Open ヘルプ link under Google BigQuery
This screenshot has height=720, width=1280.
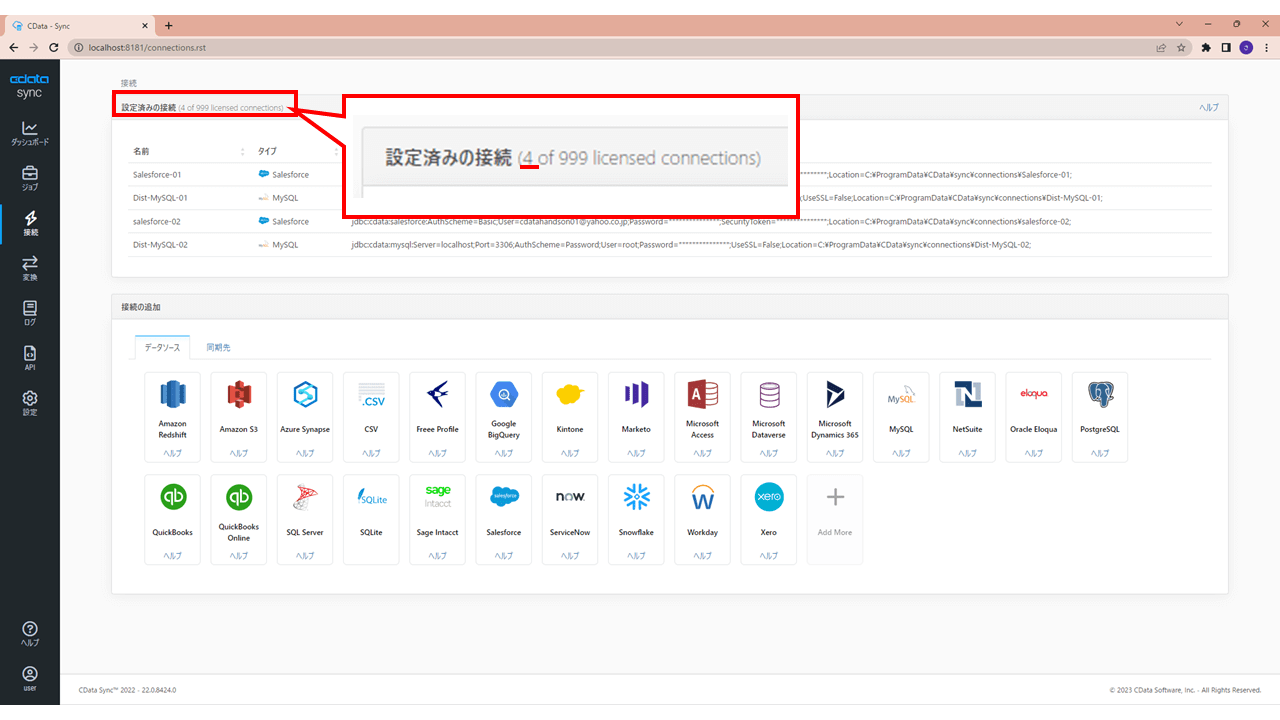click(504, 453)
